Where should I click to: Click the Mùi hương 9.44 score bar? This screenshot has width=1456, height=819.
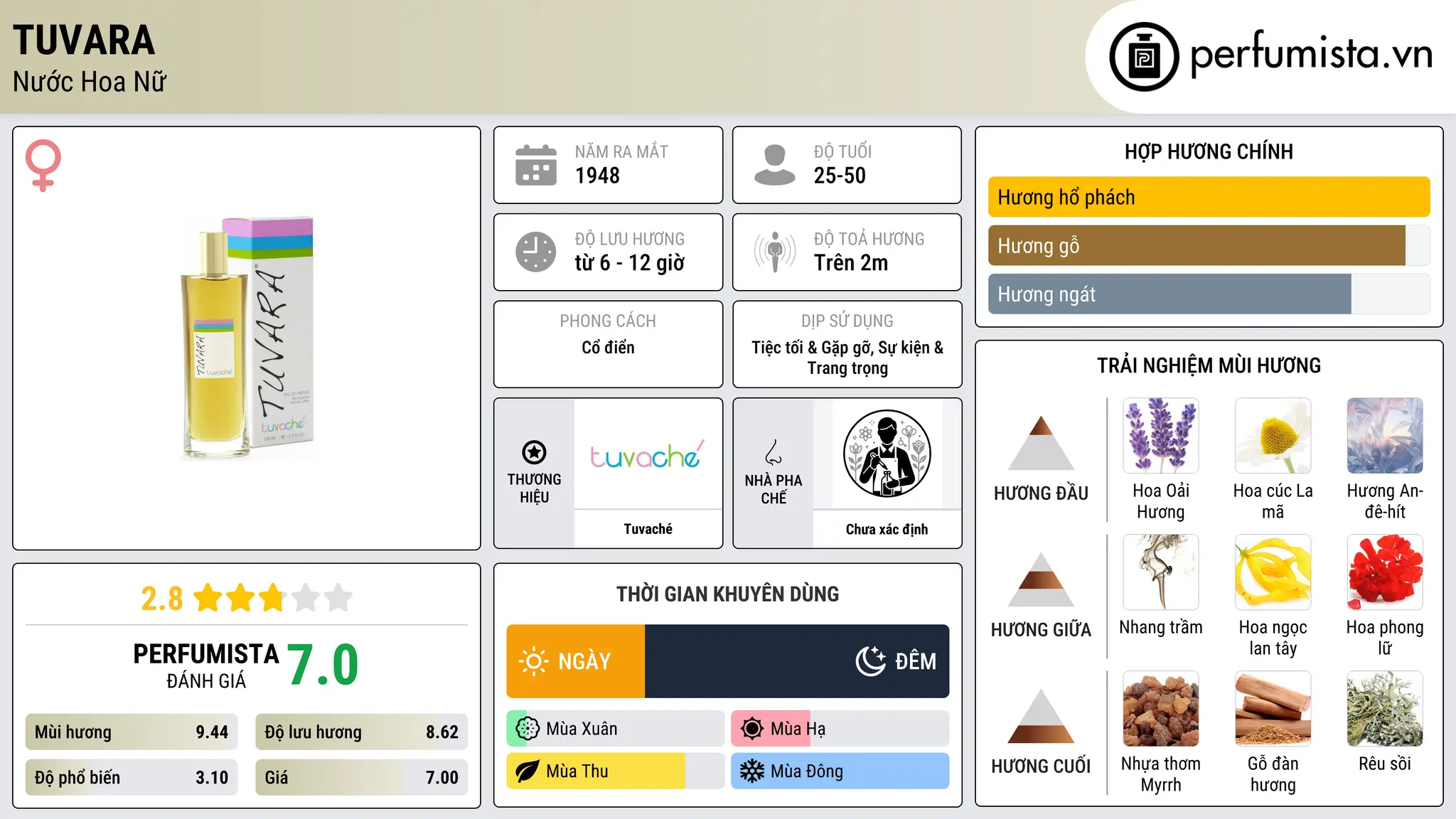pyautogui.click(x=132, y=732)
